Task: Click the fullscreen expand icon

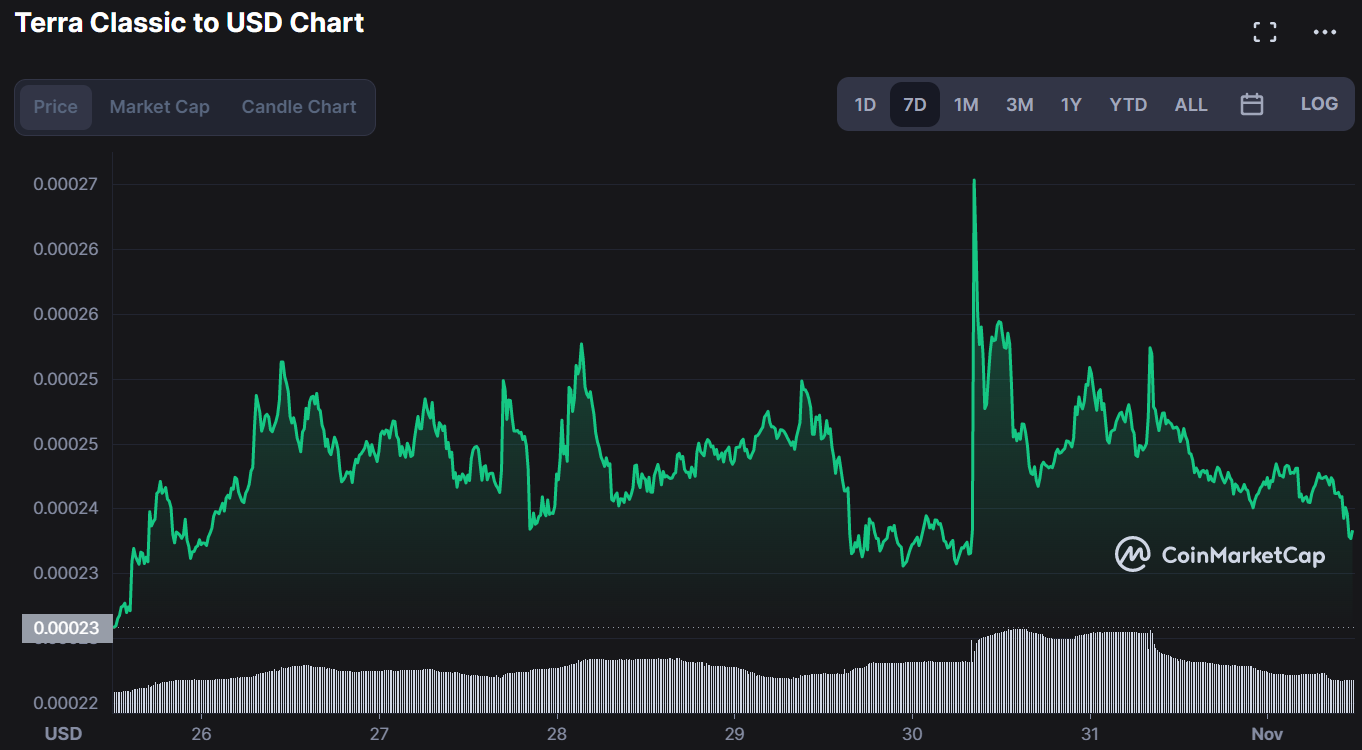Action: click(x=1264, y=31)
